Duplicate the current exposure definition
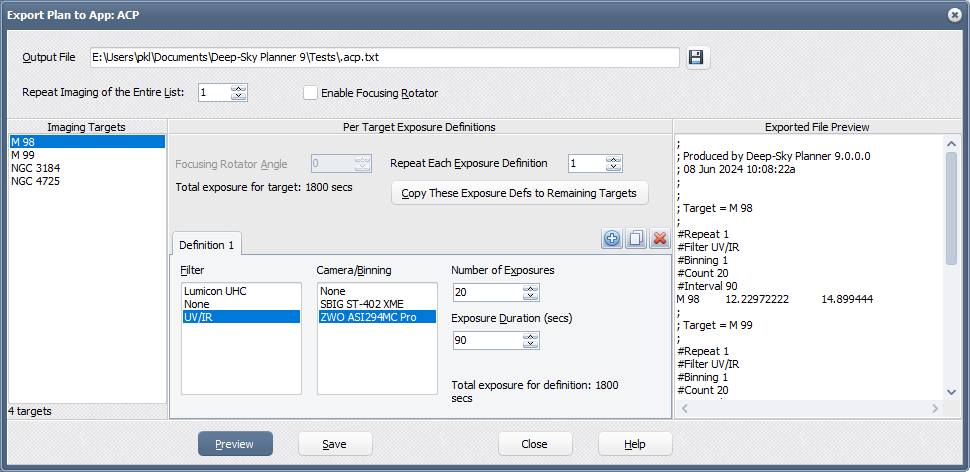The height and width of the screenshot is (472, 970). pos(635,239)
